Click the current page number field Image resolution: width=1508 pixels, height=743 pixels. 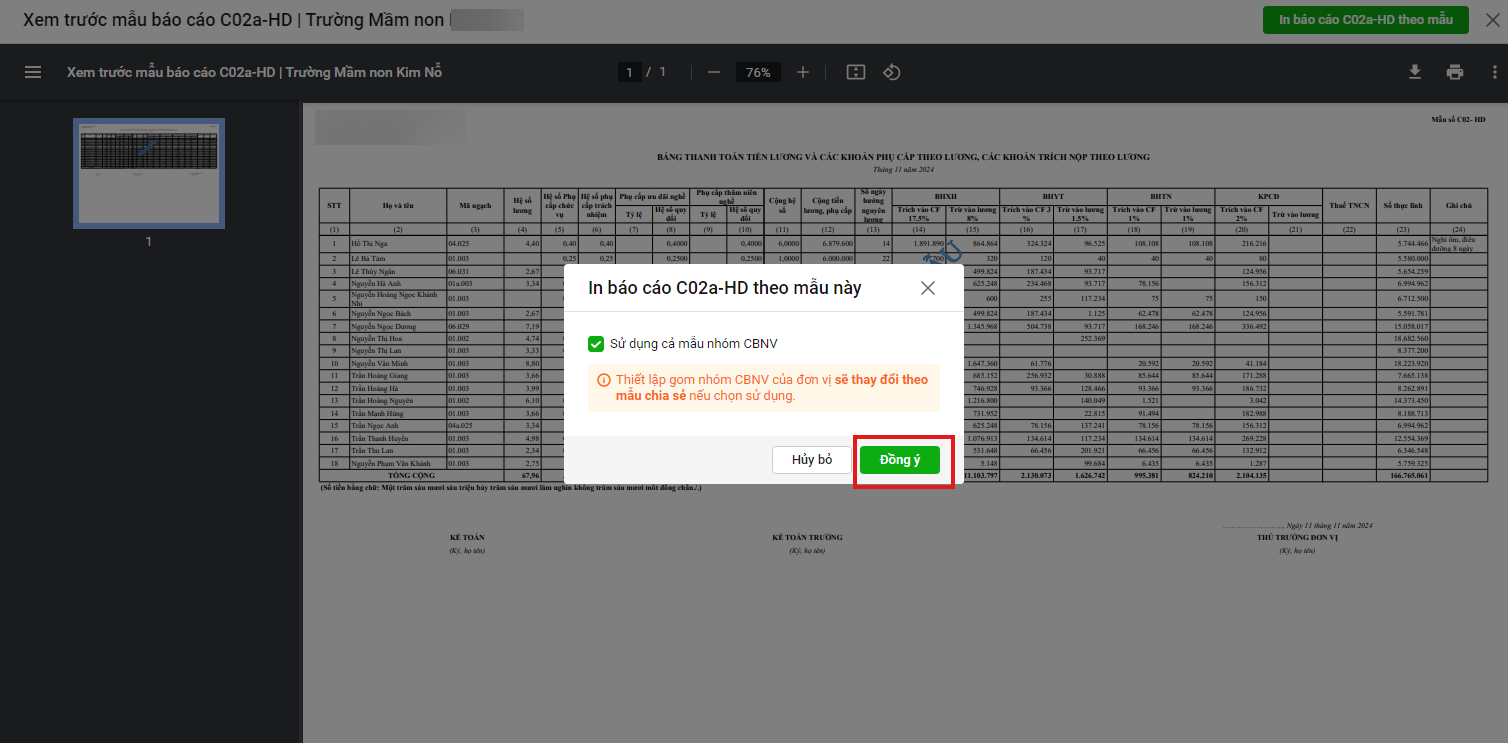pyautogui.click(x=629, y=72)
